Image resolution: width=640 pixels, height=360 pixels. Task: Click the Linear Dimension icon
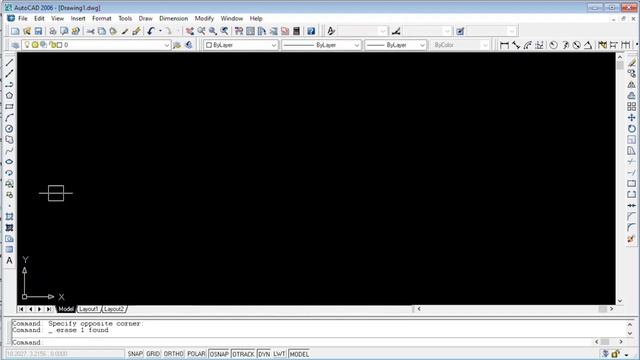click(504, 45)
